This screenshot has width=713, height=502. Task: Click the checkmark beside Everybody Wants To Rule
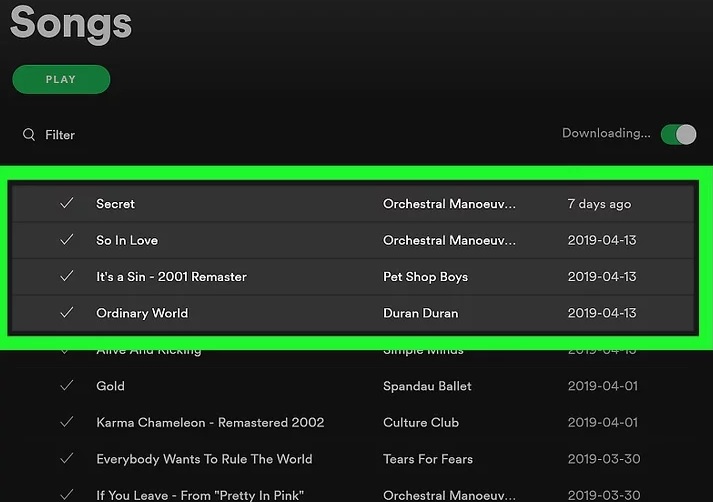click(x=67, y=458)
